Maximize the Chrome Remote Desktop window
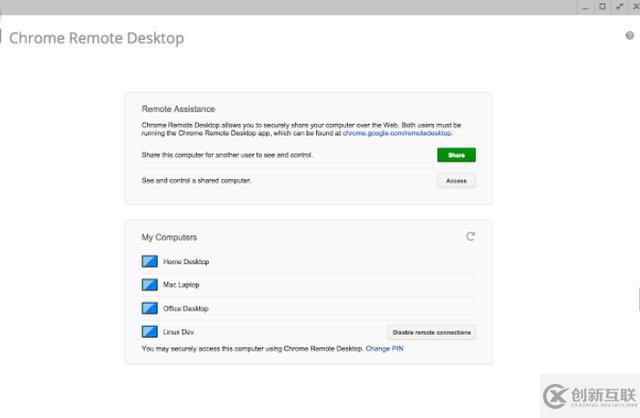The image size is (640, 418). (602, 6)
